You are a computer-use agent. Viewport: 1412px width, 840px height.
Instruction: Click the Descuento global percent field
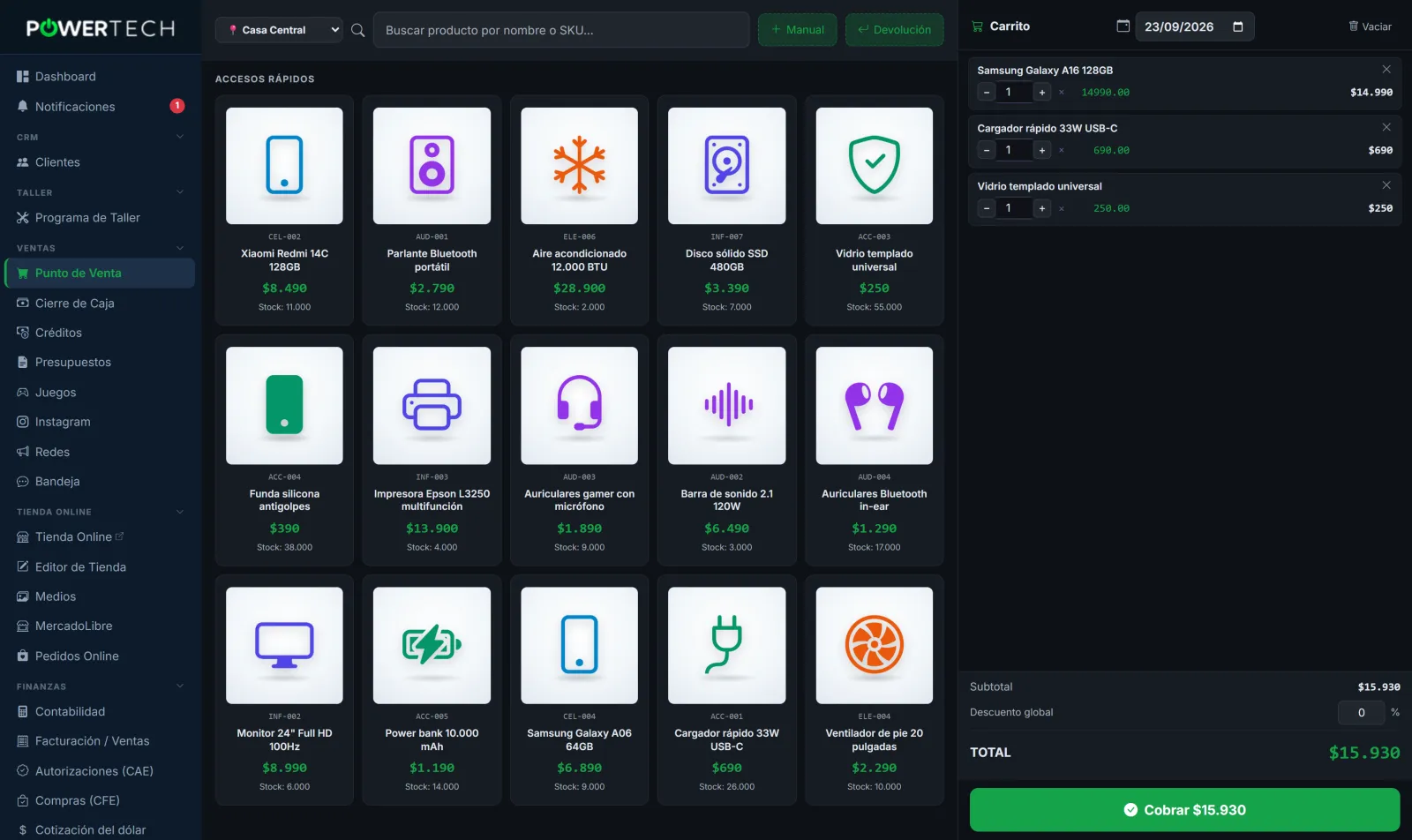pos(1362,713)
